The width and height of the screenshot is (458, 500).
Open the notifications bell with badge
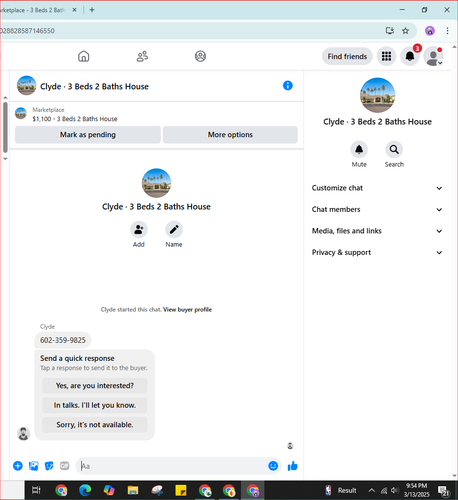click(410, 56)
